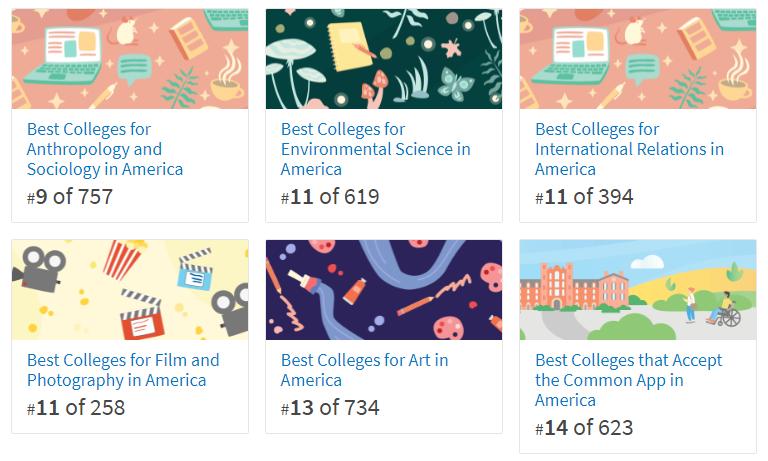This screenshot has height=461, width=768.
Task: Visit Best Colleges for Film and Photography
Action: (x=123, y=370)
